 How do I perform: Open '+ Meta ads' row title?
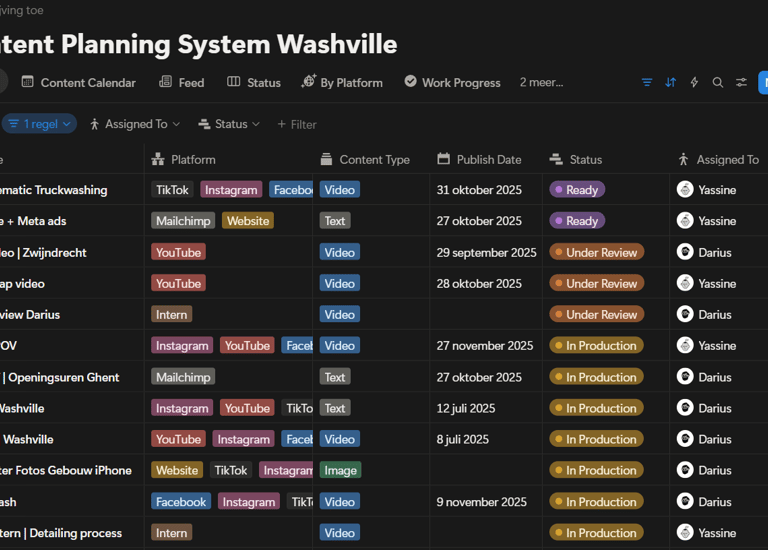(x=33, y=221)
